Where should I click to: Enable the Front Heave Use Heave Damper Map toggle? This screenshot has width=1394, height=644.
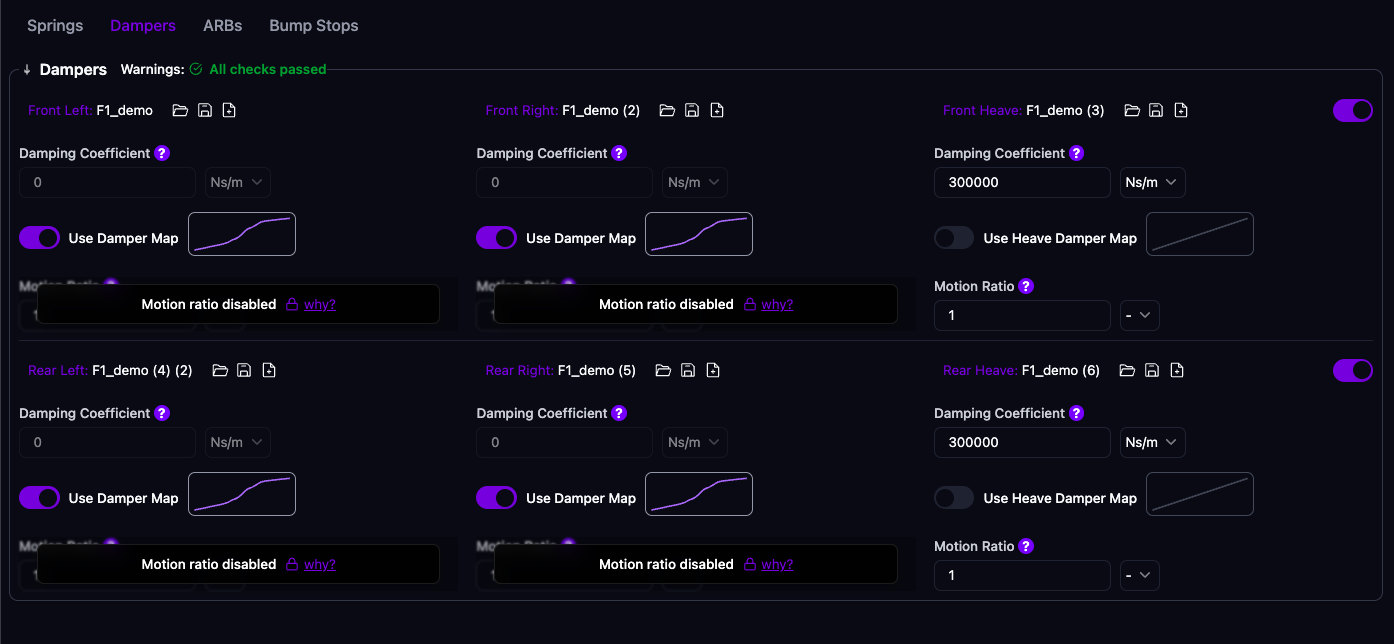(x=954, y=238)
